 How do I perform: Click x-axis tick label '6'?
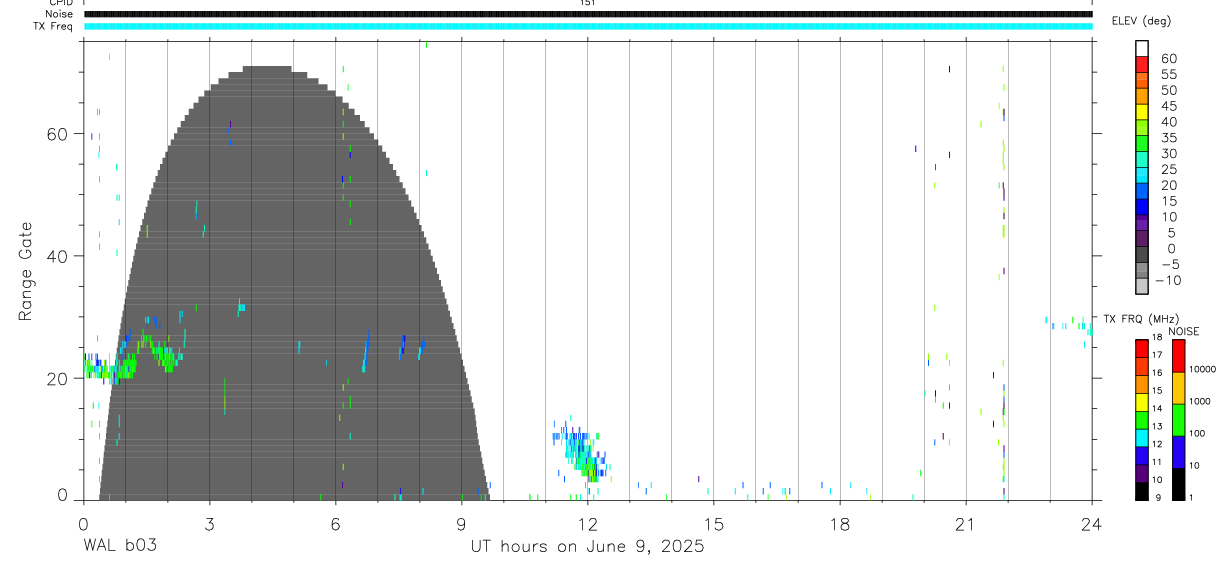pos(335,523)
